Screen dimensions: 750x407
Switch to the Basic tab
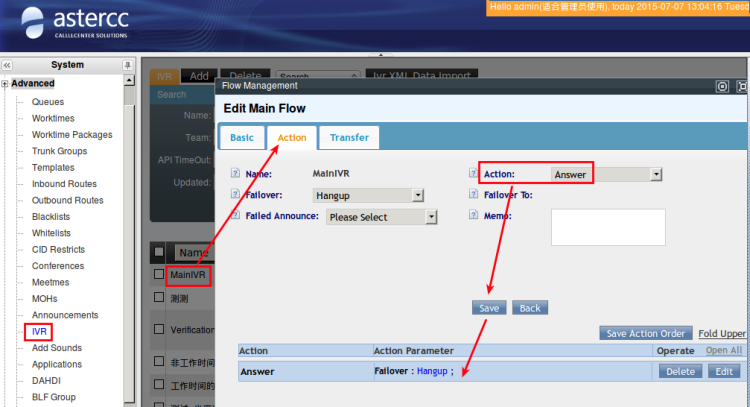[x=242, y=137]
